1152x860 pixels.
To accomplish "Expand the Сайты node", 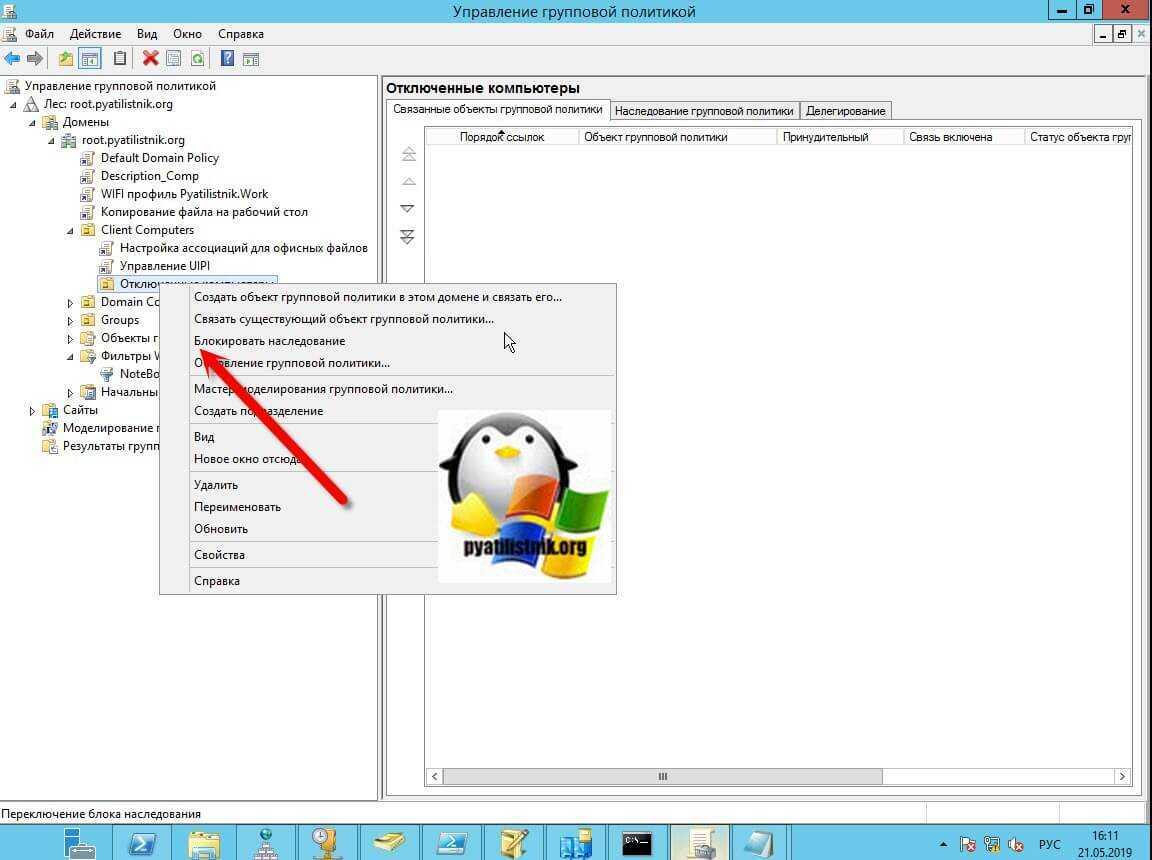I will pyautogui.click(x=32, y=411).
